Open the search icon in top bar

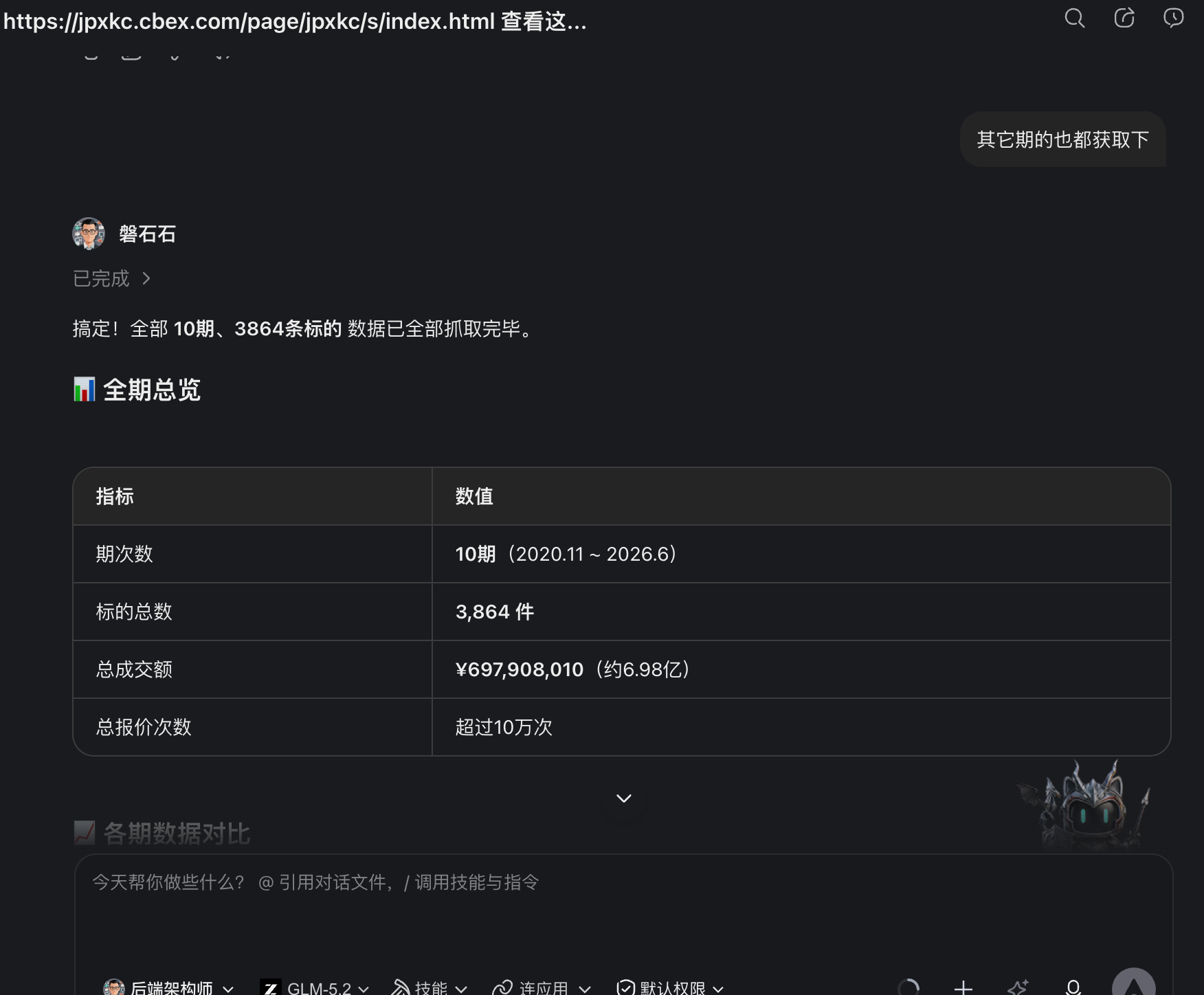1074,19
